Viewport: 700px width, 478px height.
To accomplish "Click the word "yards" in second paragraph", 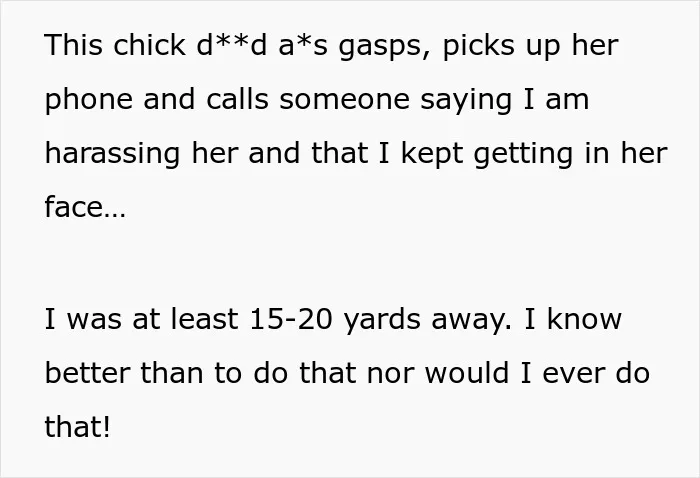I will point(382,321).
